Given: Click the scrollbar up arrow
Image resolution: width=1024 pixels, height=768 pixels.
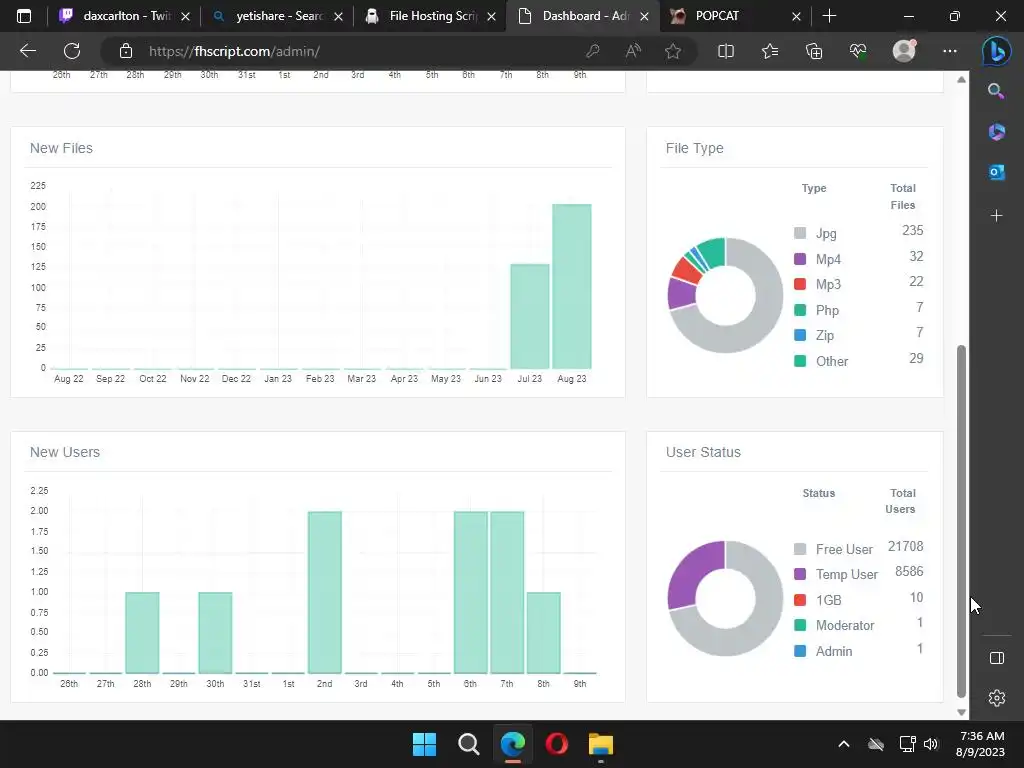Looking at the screenshot, I should pos(961,80).
